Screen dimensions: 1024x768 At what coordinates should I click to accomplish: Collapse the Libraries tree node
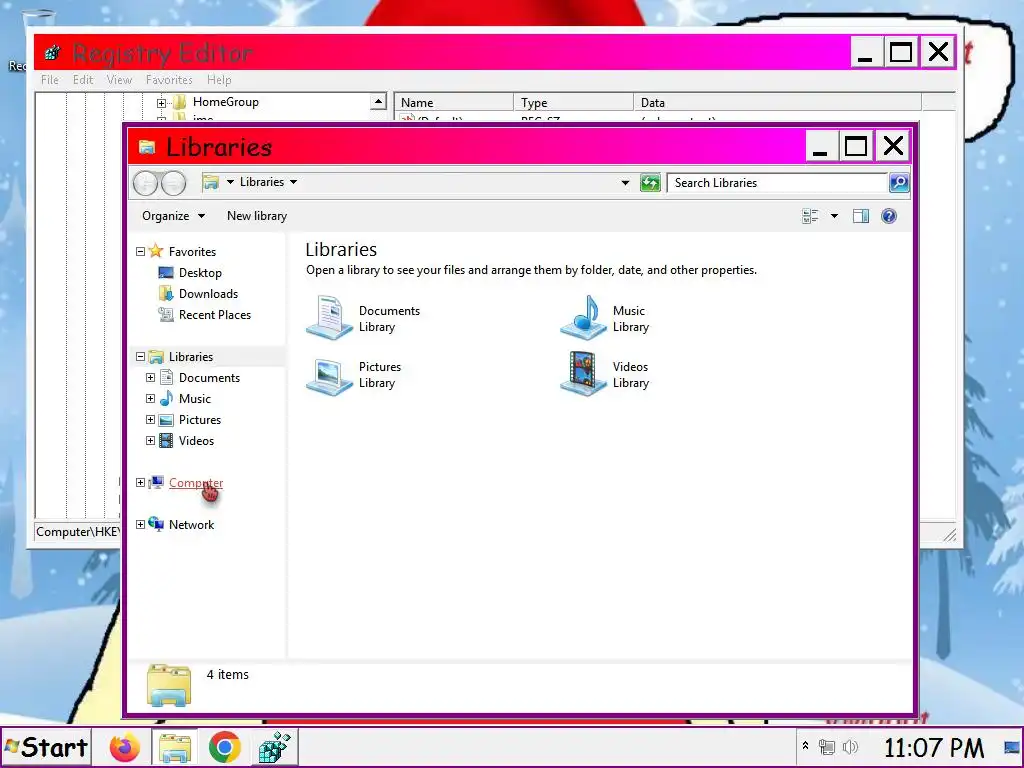tap(140, 357)
